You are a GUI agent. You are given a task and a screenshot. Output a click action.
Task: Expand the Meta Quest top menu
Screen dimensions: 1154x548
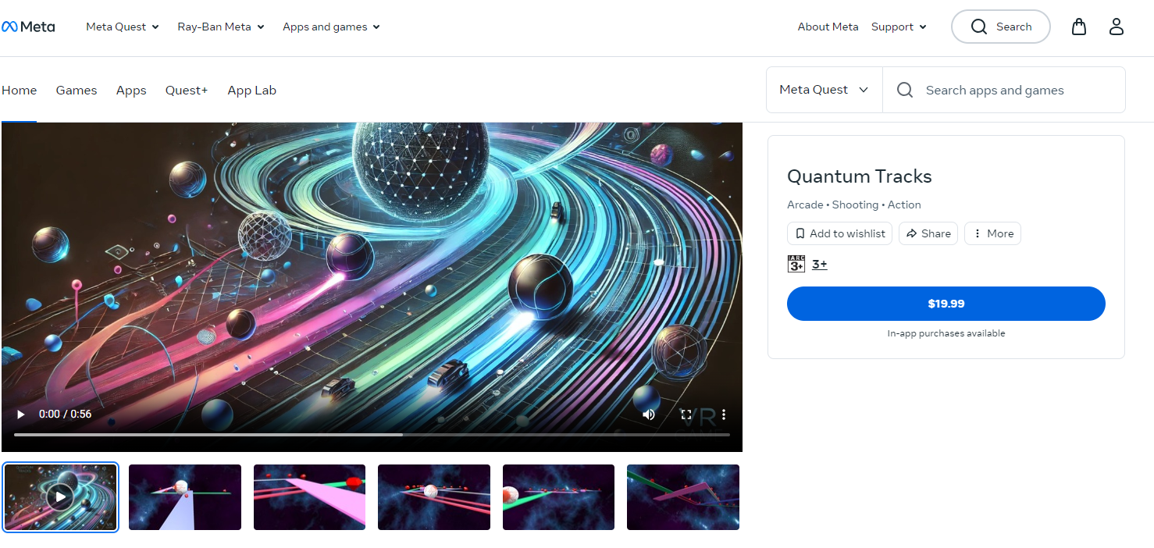[122, 27]
